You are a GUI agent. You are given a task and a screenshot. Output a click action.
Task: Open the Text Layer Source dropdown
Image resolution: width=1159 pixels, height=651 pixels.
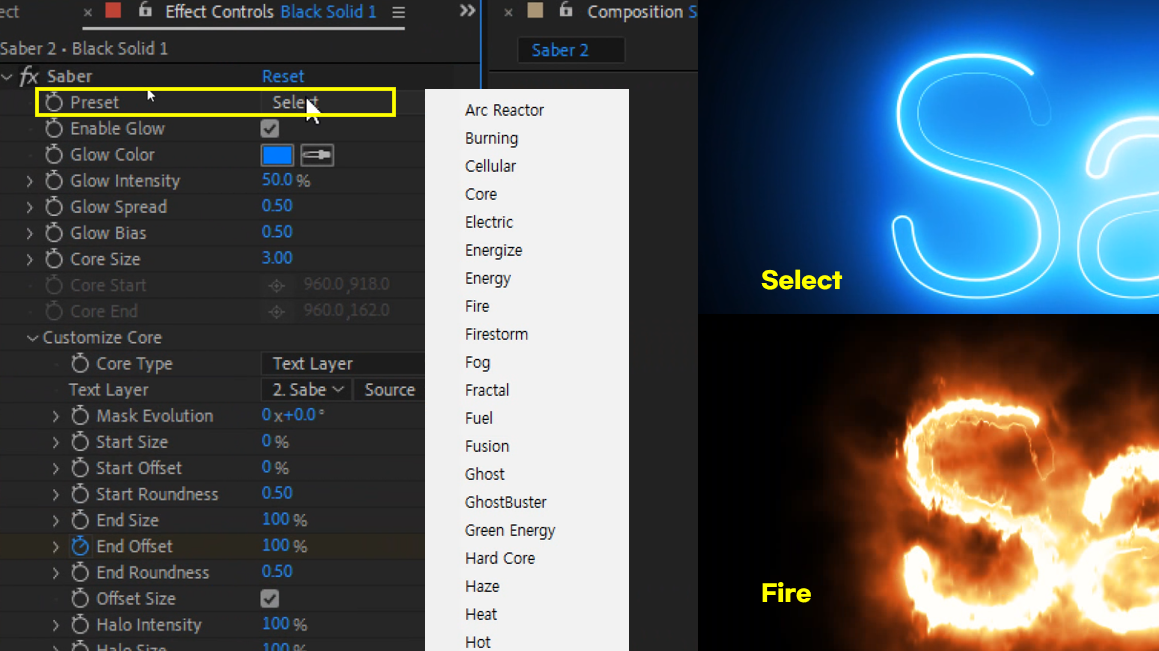[389, 389]
